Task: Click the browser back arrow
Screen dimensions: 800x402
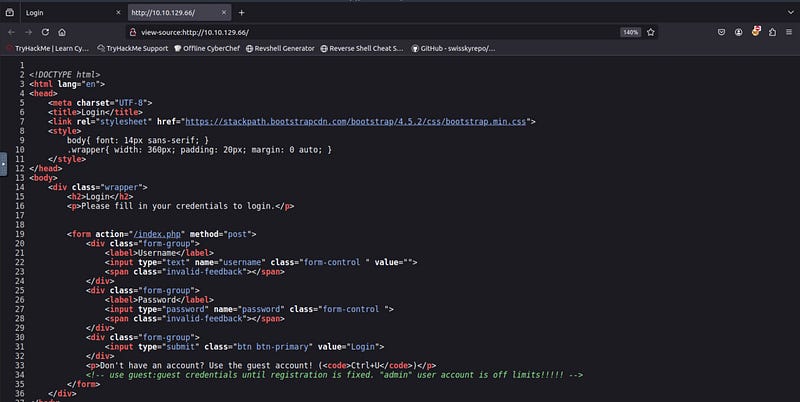Action: 12,32
